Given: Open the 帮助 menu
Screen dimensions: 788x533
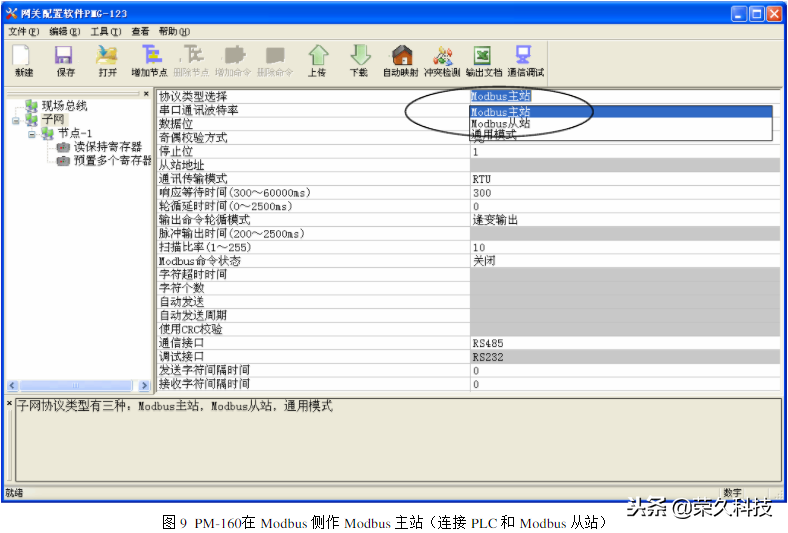Looking at the screenshot, I should (x=174, y=32).
